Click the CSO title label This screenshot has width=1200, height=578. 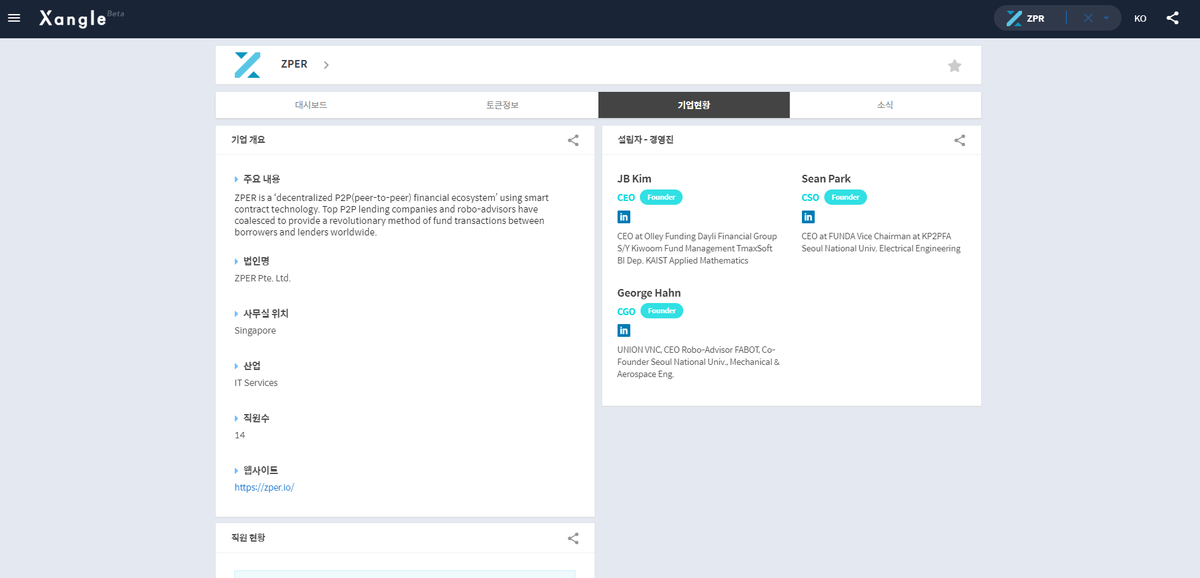810,198
